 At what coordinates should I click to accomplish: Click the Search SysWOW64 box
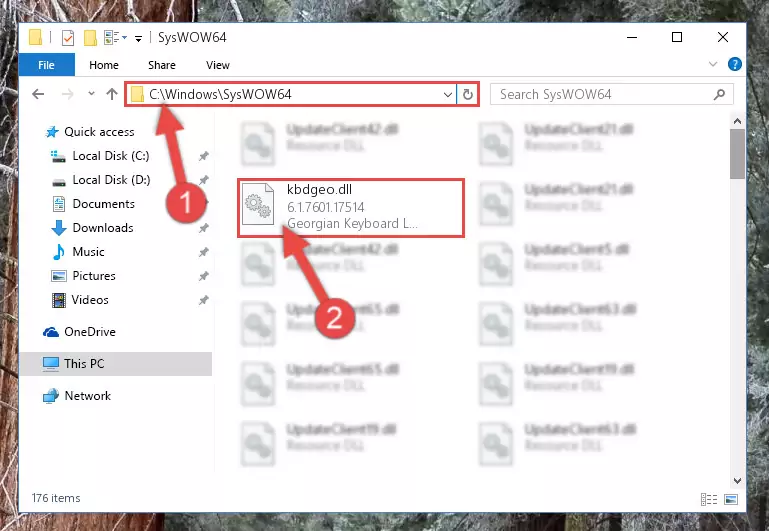click(612, 94)
